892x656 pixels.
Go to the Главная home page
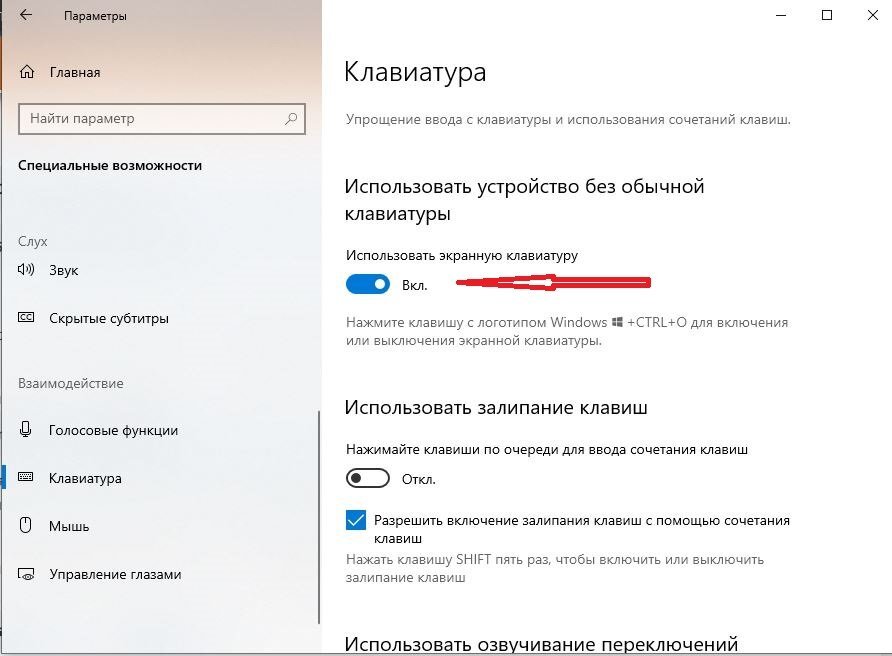pos(75,72)
